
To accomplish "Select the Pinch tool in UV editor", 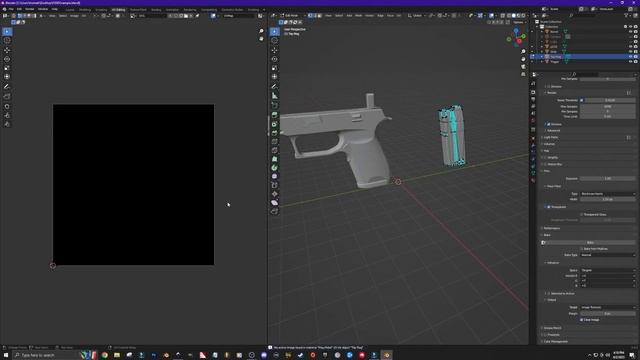I will [x=7, y=124].
